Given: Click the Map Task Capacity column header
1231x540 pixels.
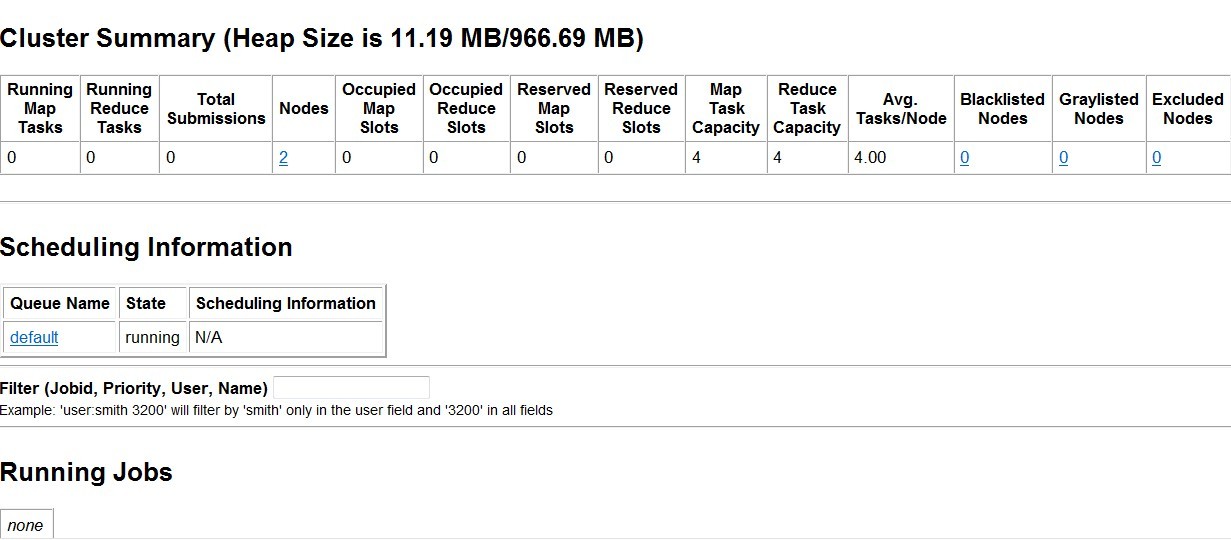Looking at the screenshot, I should point(726,108).
